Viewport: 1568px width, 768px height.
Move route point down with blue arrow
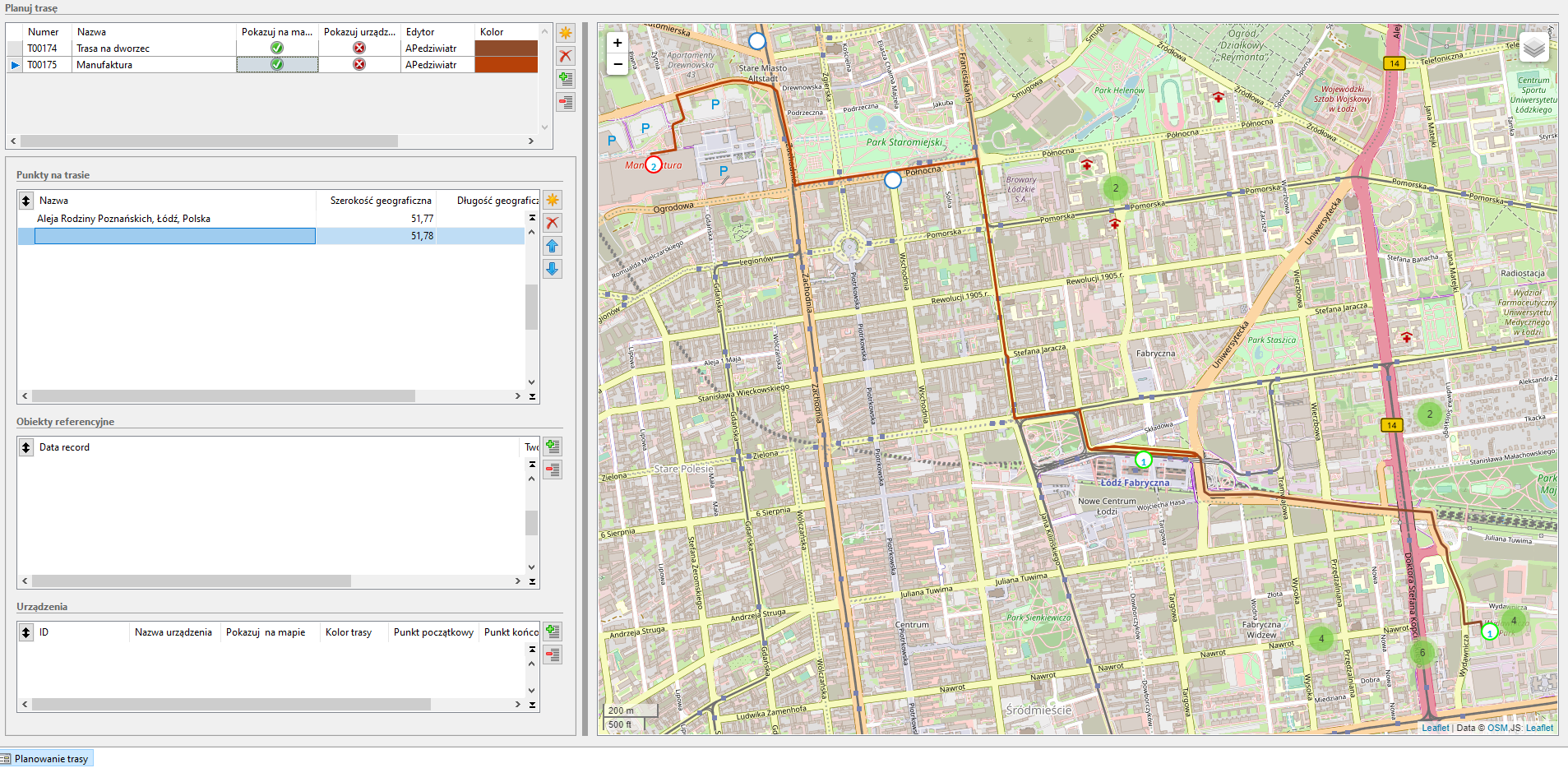pyautogui.click(x=553, y=269)
